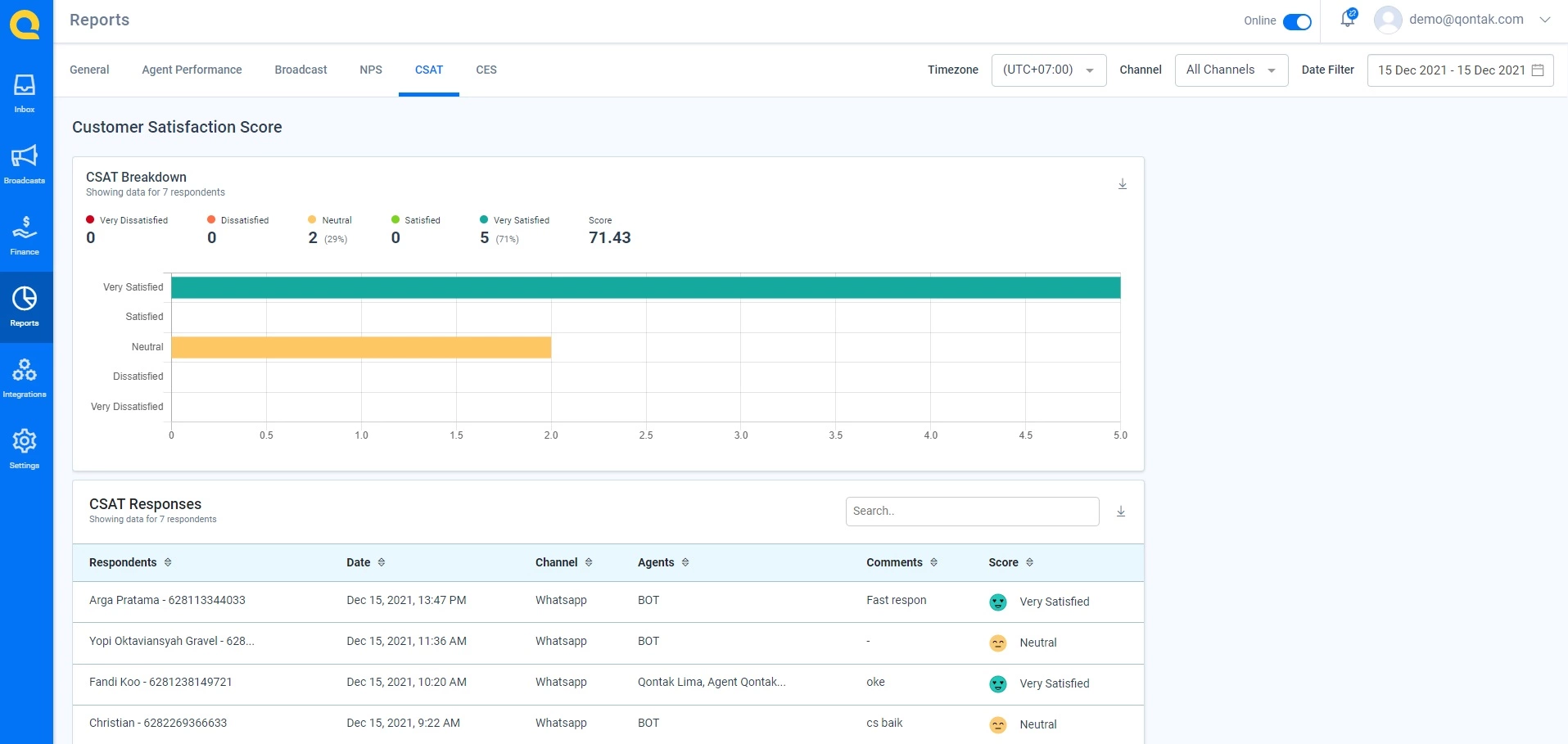Screen dimensions: 1568x744
Task: Sort by Comments column arrows
Action: click(934, 562)
